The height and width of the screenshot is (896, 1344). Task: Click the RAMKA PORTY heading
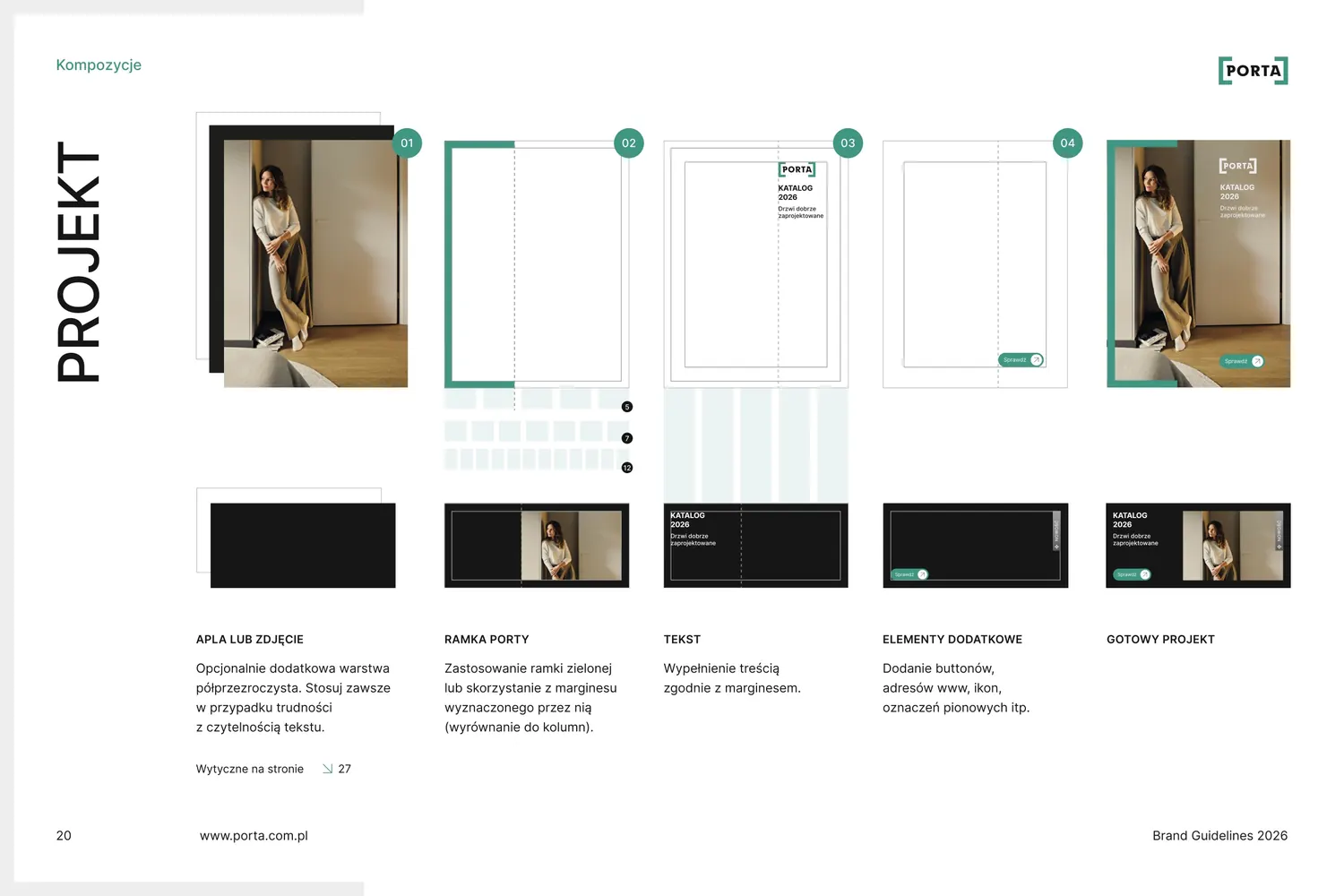click(x=487, y=640)
